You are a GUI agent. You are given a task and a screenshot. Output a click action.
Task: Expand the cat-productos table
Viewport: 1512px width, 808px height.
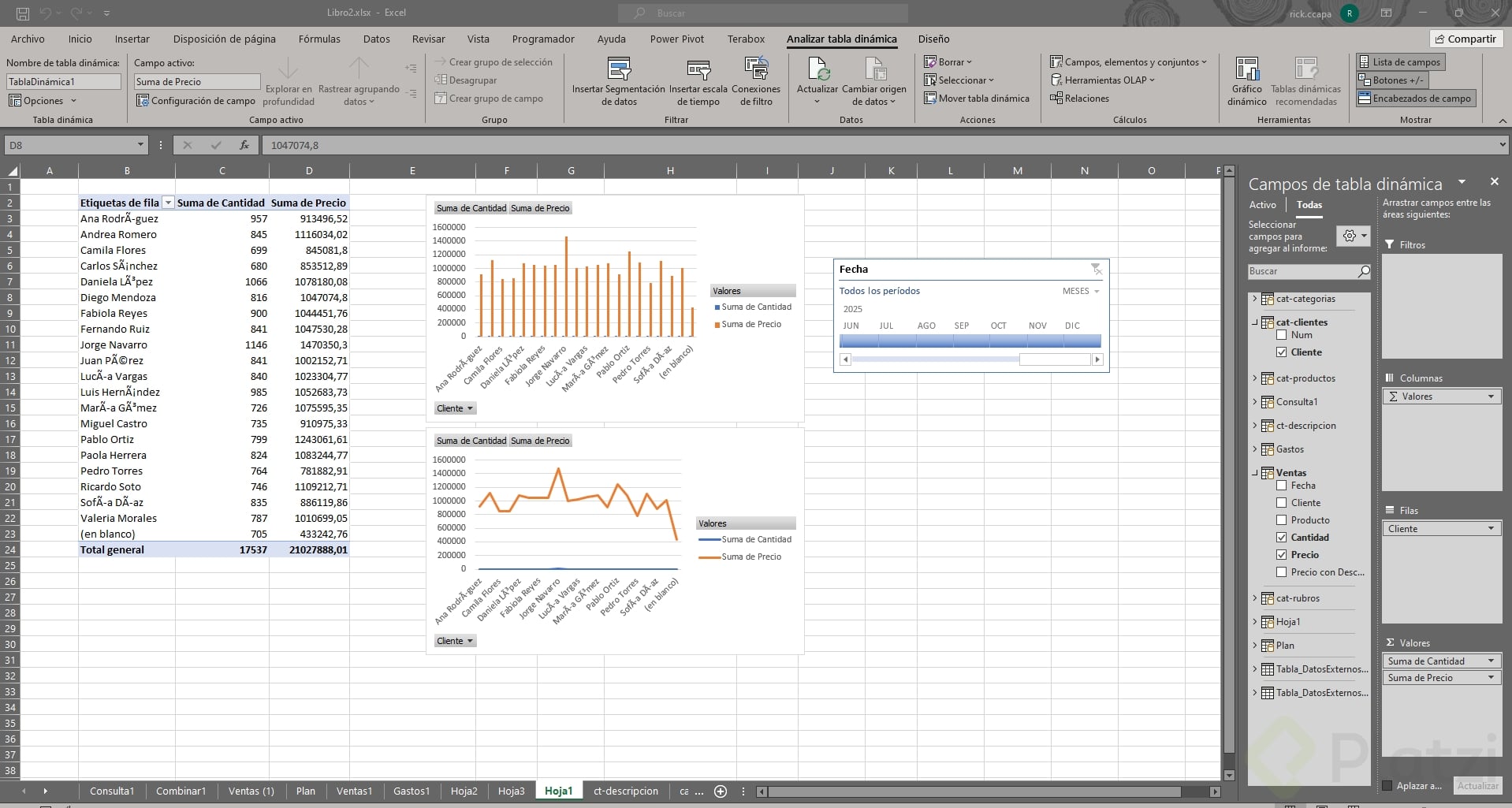click(1255, 378)
